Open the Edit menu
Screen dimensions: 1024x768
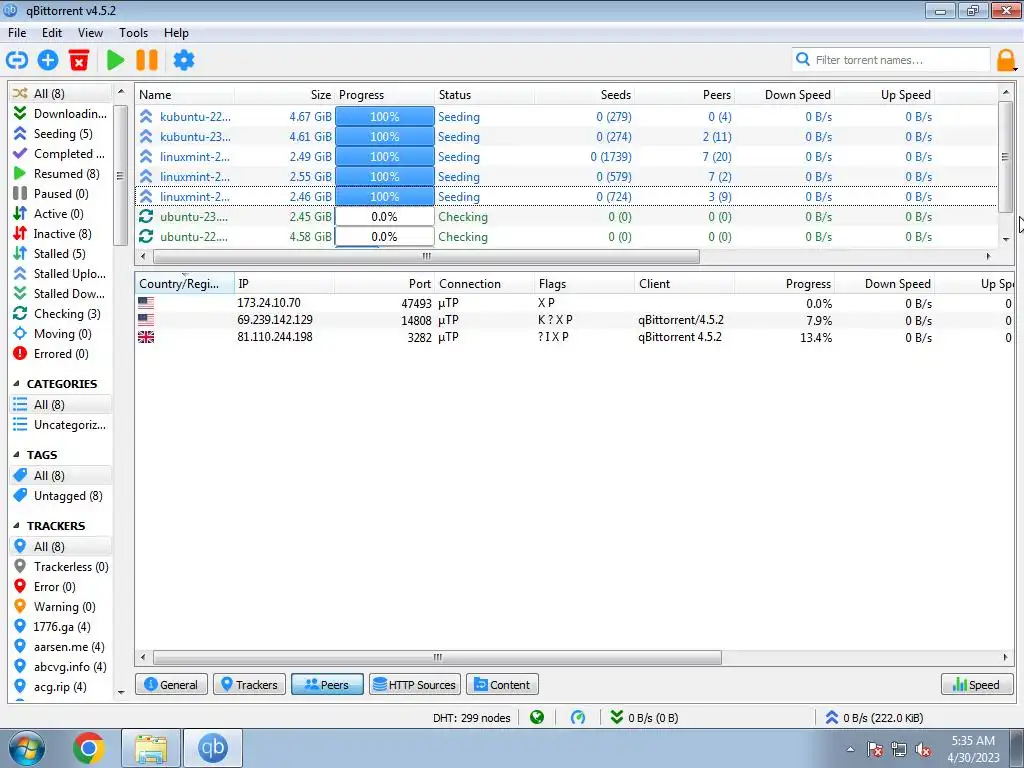[x=52, y=33]
